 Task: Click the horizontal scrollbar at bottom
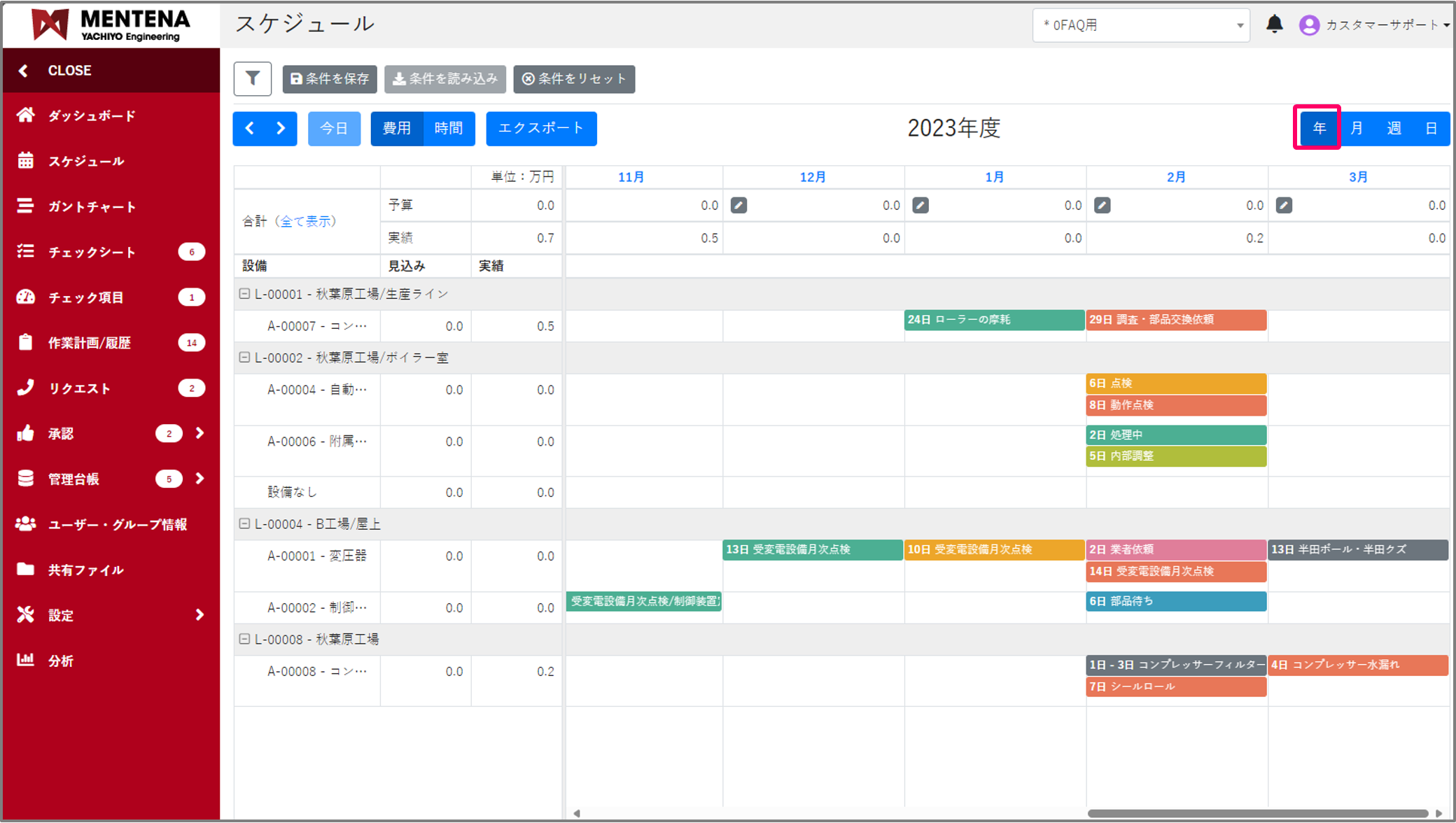click(1257, 813)
